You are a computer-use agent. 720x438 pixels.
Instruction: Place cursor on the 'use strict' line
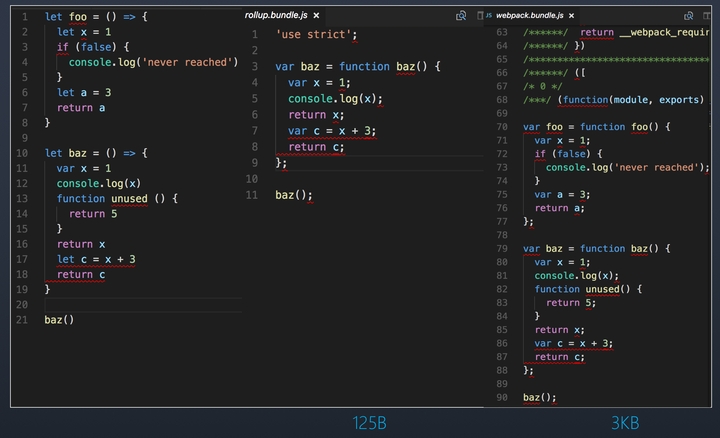(316, 35)
